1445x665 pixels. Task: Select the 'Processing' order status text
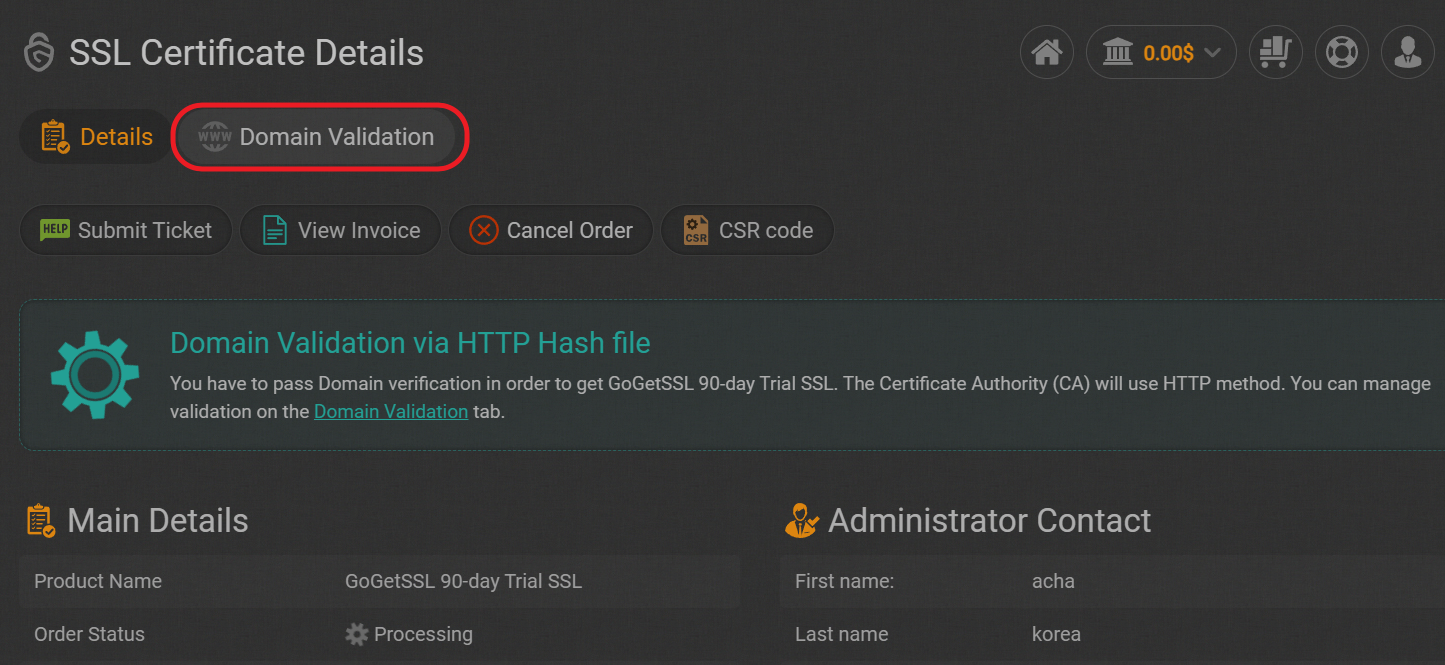pos(423,634)
